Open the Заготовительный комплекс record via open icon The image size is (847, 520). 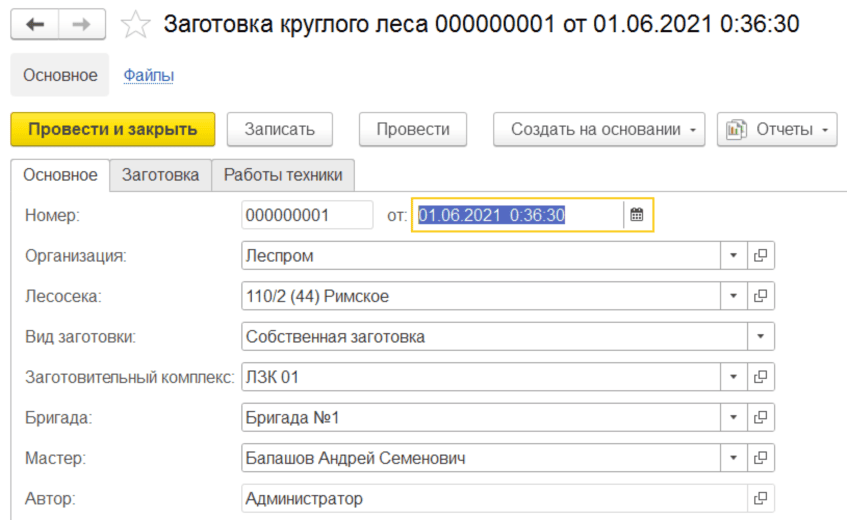pyautogui.click(x=761, y=377)
